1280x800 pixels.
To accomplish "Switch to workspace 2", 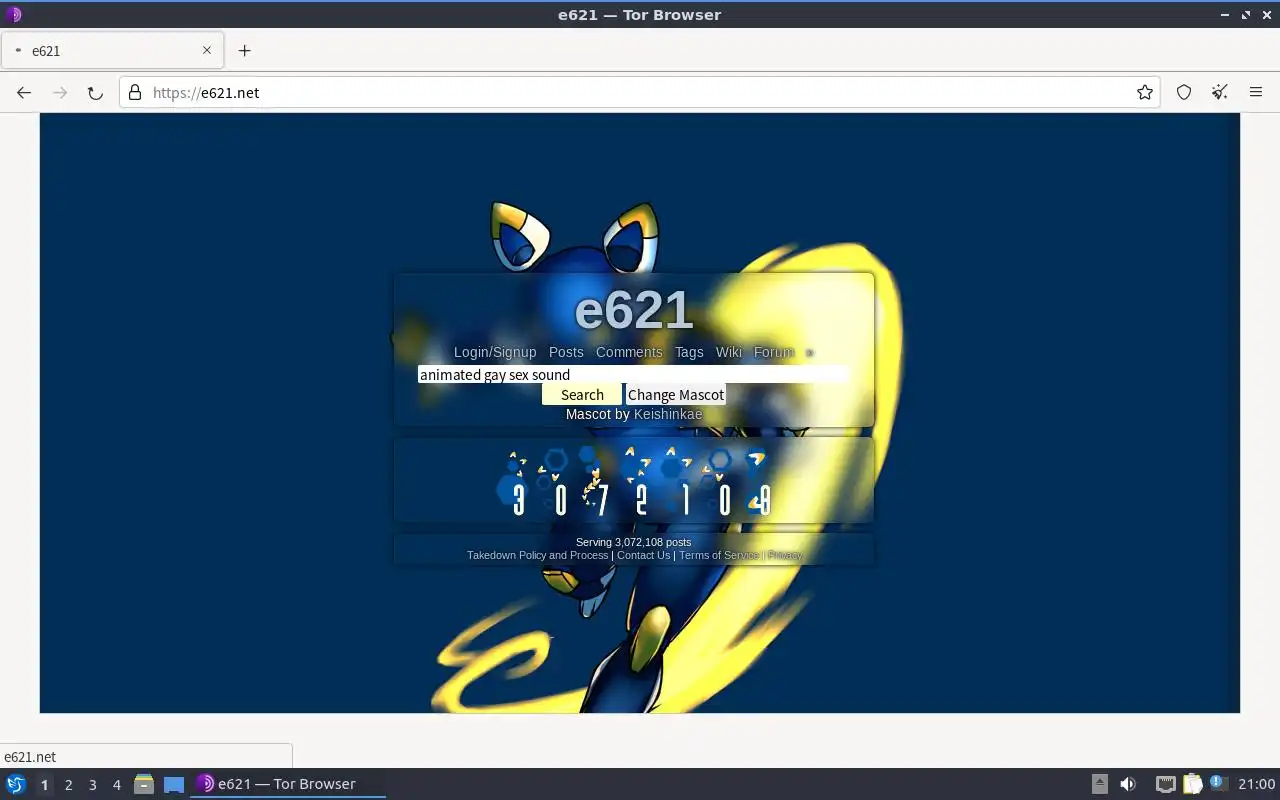I will click(68, 785).
